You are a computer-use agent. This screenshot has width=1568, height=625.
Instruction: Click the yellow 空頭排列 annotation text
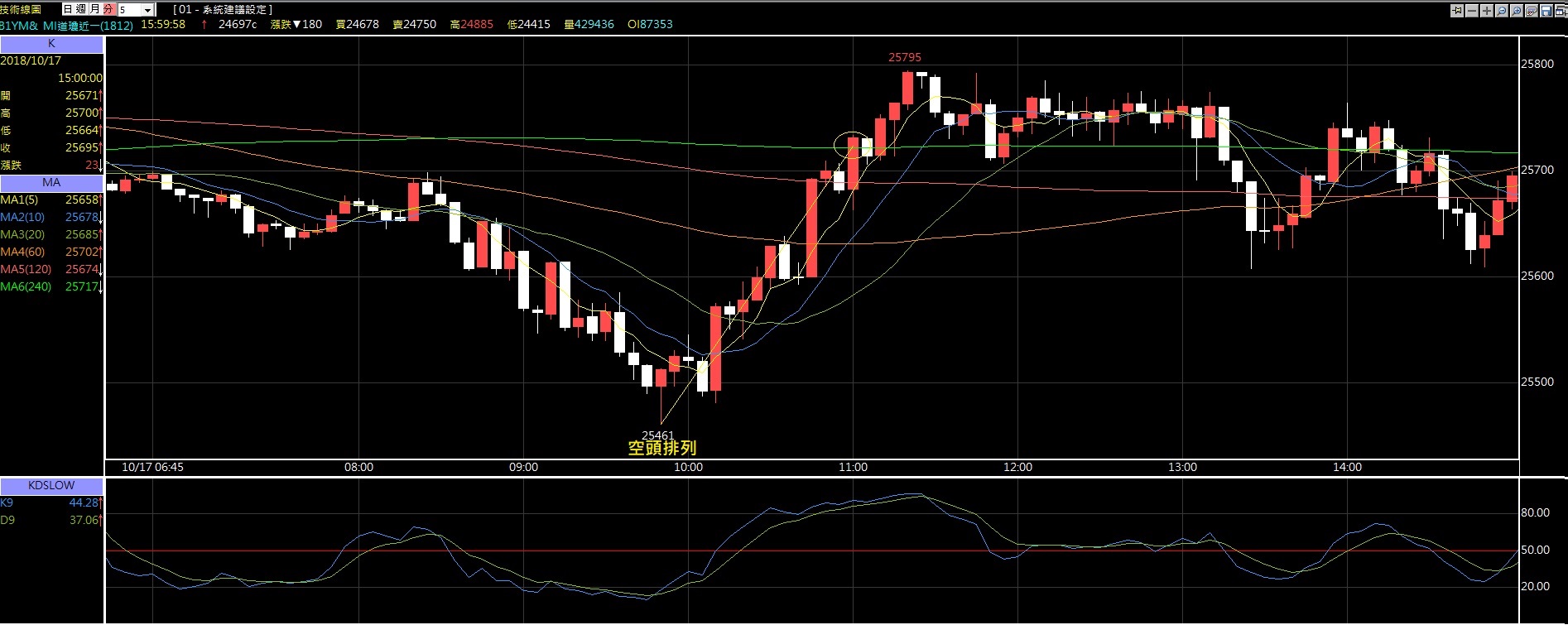coord(661,448)
